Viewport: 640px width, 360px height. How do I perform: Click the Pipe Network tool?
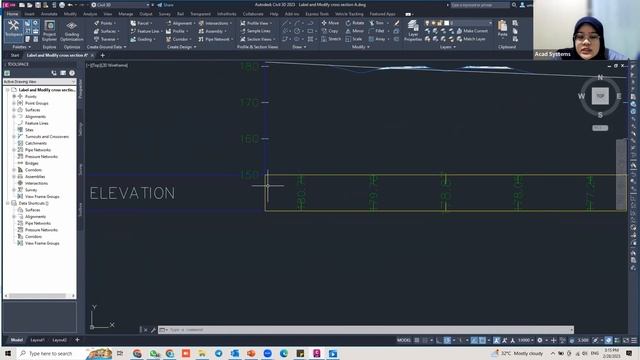(216, 39)
